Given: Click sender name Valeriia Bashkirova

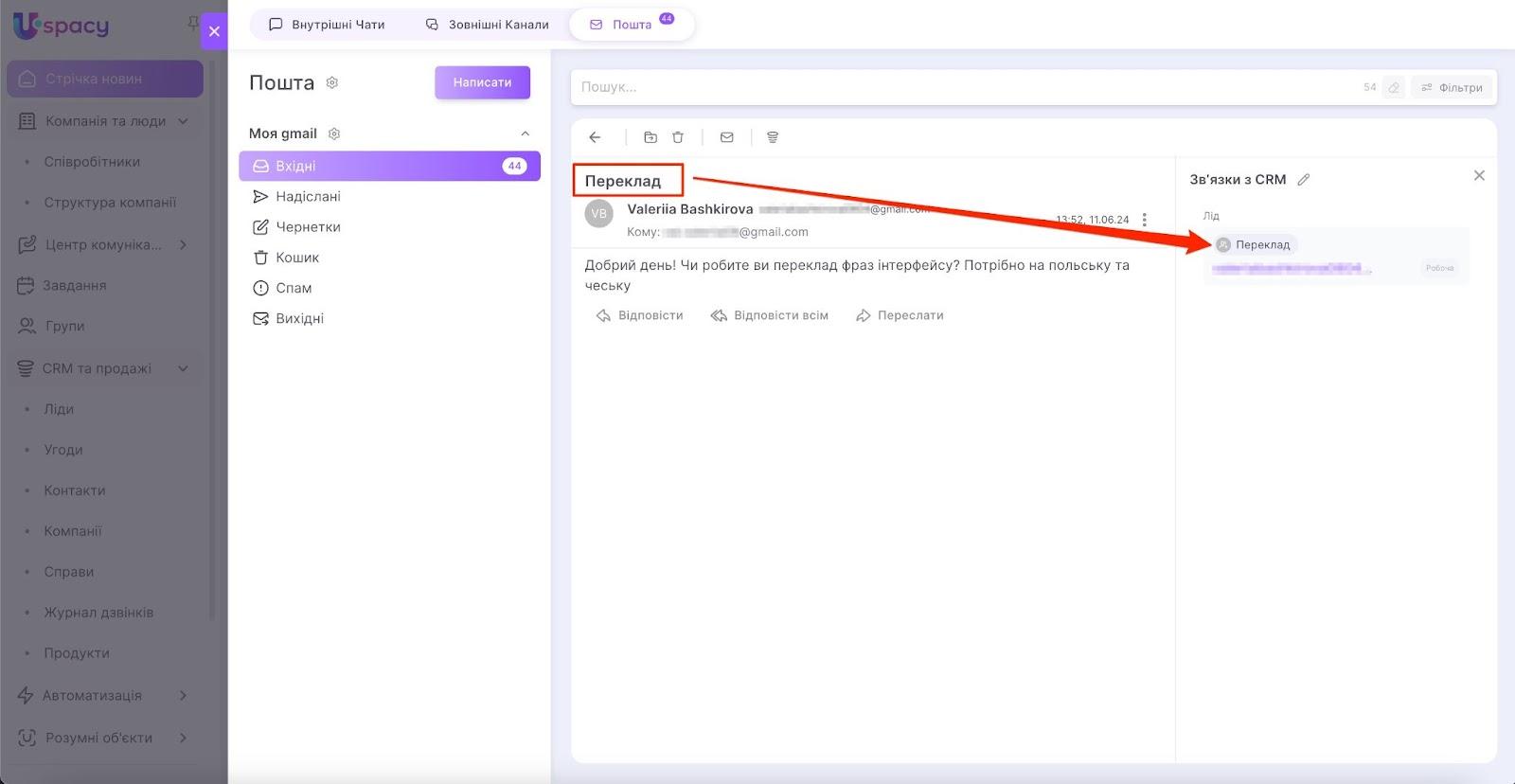Looking at the screenshot, I should pos(690,209).
